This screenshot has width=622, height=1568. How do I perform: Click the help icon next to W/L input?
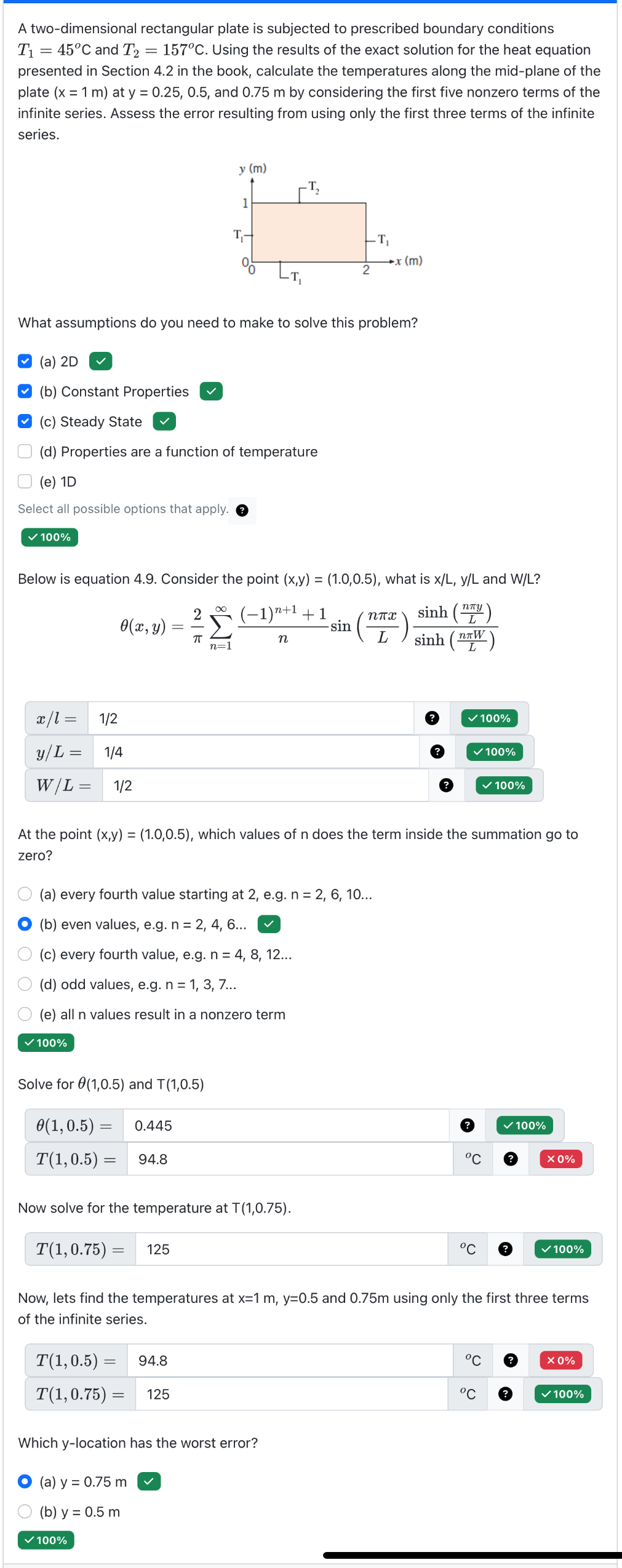[446, 785]
